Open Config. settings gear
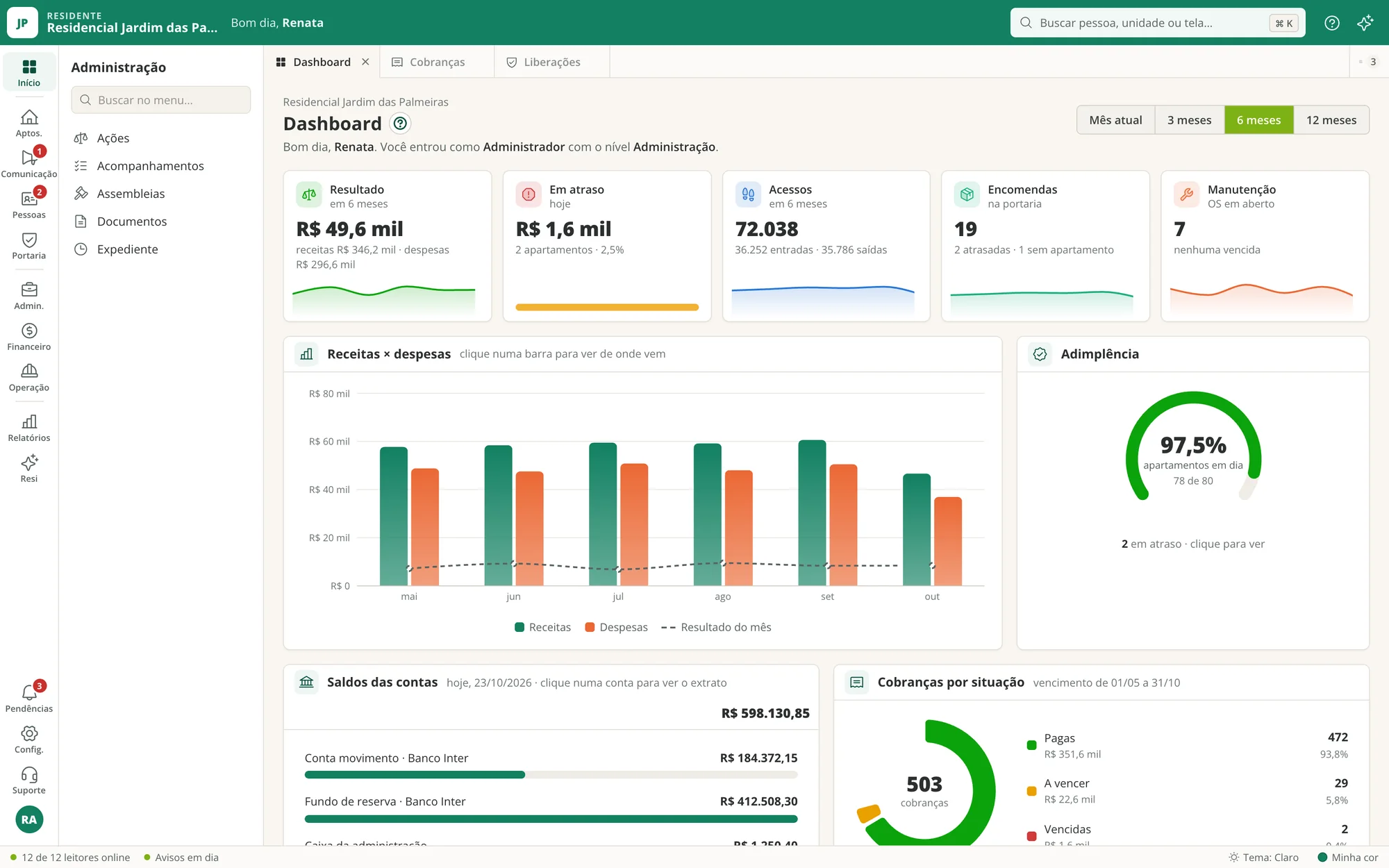Viewport: 1389px width, 868px height. (x=28, y=740)
